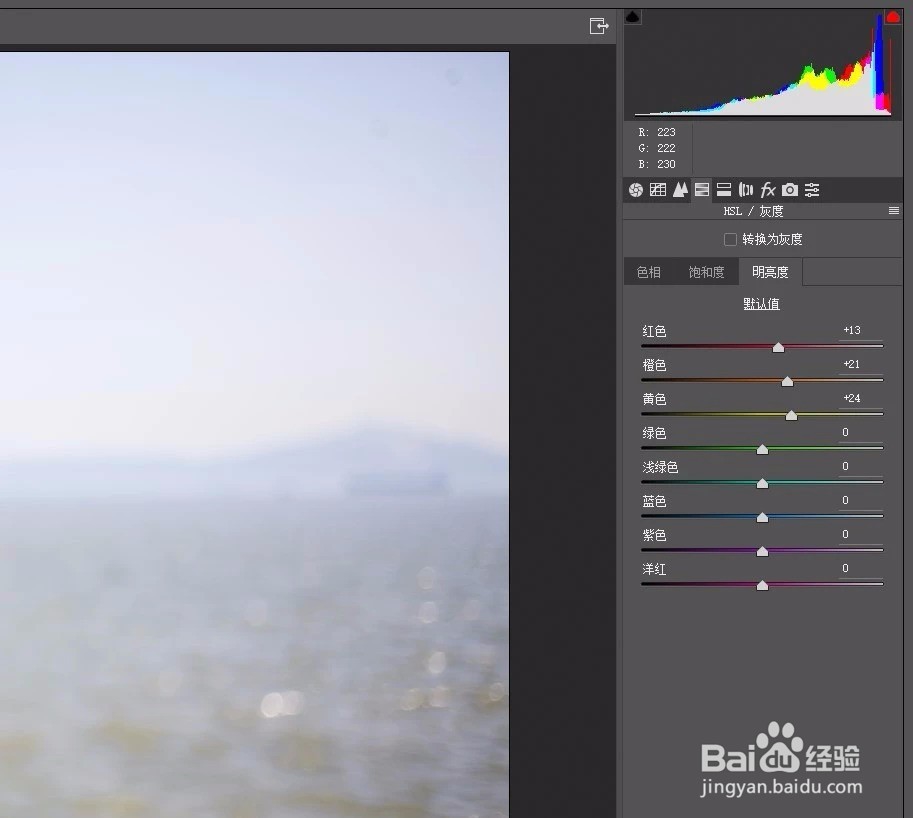Enable the 转换为灰度 checkbox
Viewport: 913px width, 818px height.
730,239
